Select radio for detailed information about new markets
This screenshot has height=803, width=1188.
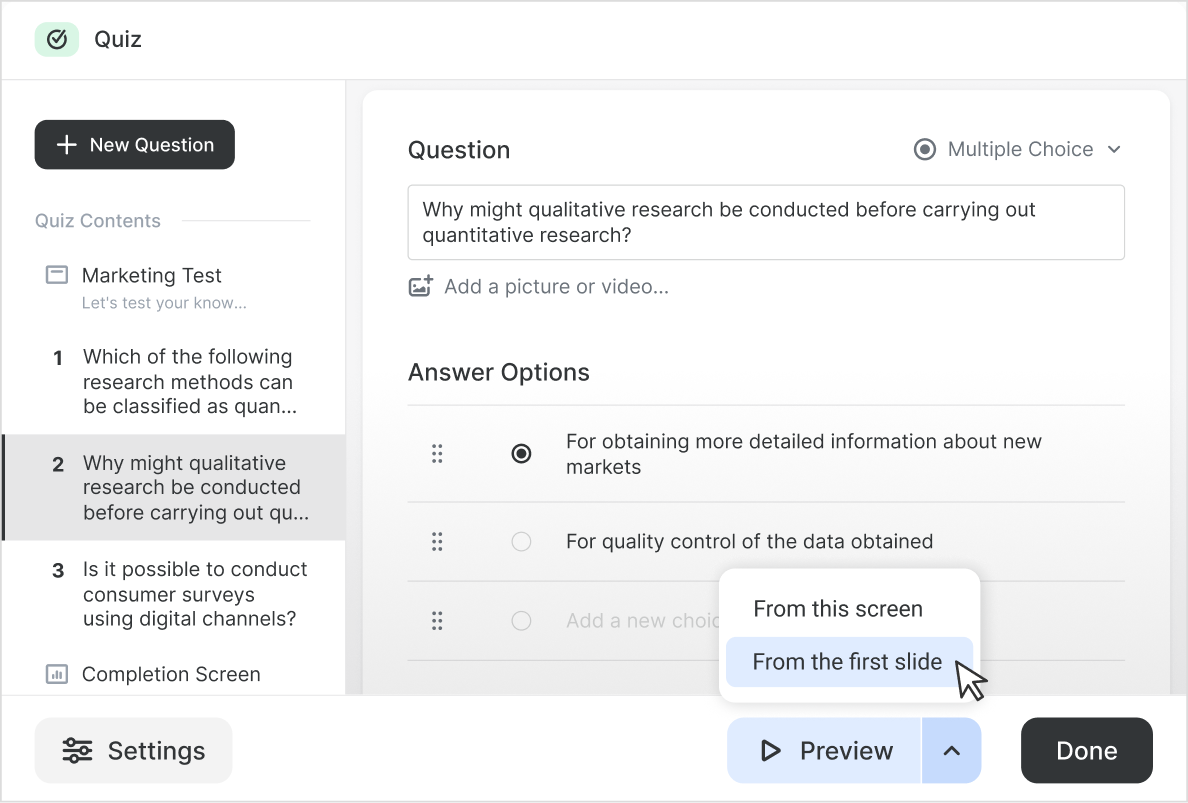pos(521,454)
